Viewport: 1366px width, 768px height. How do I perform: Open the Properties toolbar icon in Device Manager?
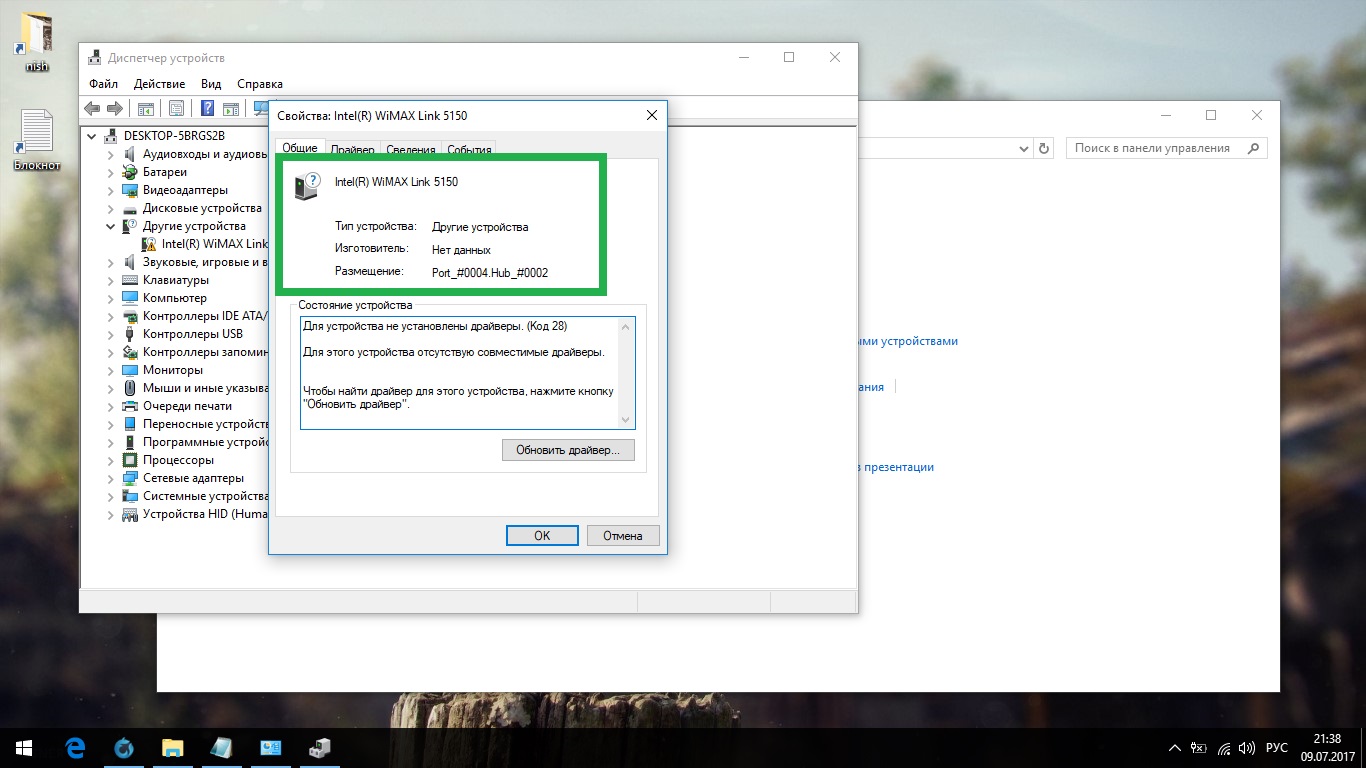click(x=176, y=108)
